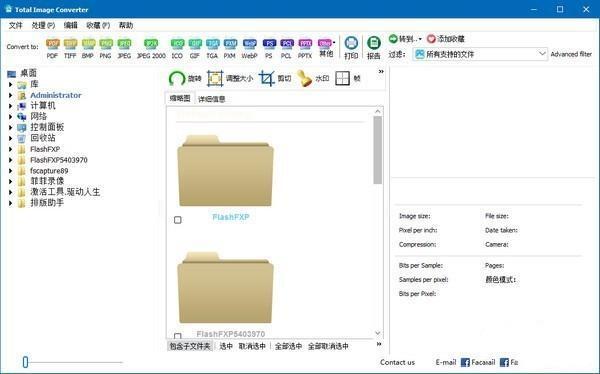Select TGA conversion icon
This screenshot has height=374, width=600.
point(212,48)
